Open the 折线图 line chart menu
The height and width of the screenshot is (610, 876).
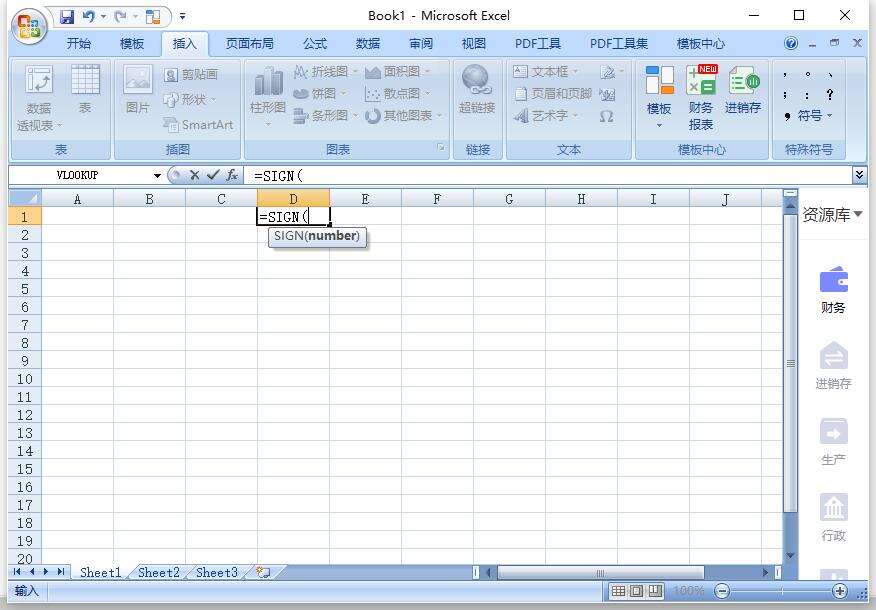pos(325,72)
